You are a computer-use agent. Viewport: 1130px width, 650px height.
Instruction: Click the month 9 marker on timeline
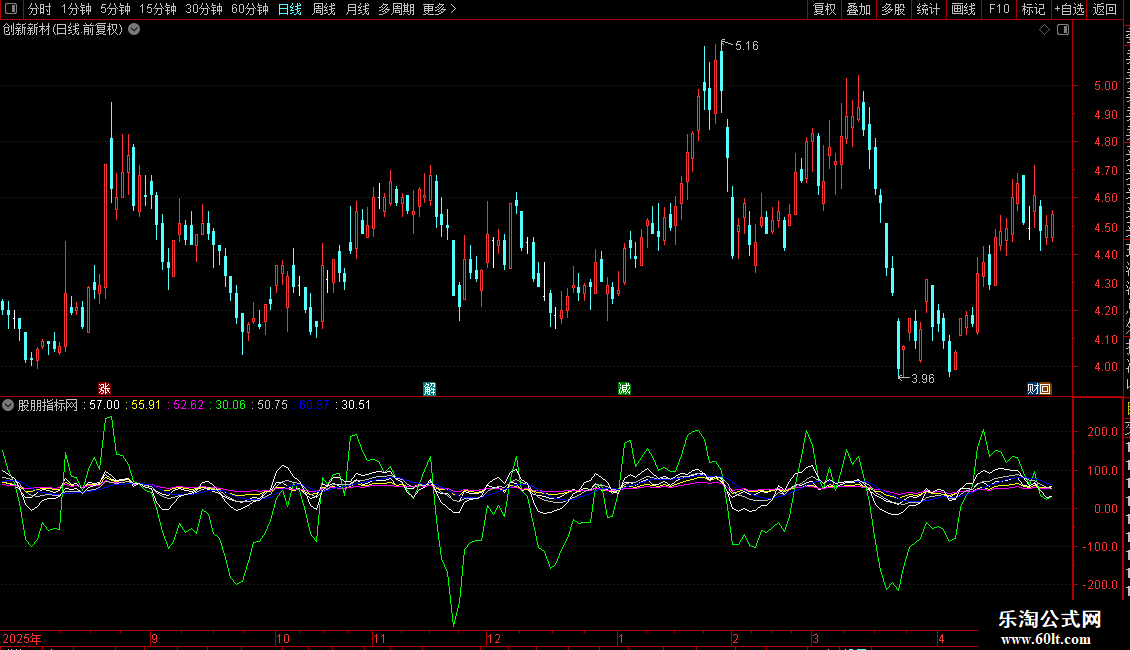pos(155,639)
